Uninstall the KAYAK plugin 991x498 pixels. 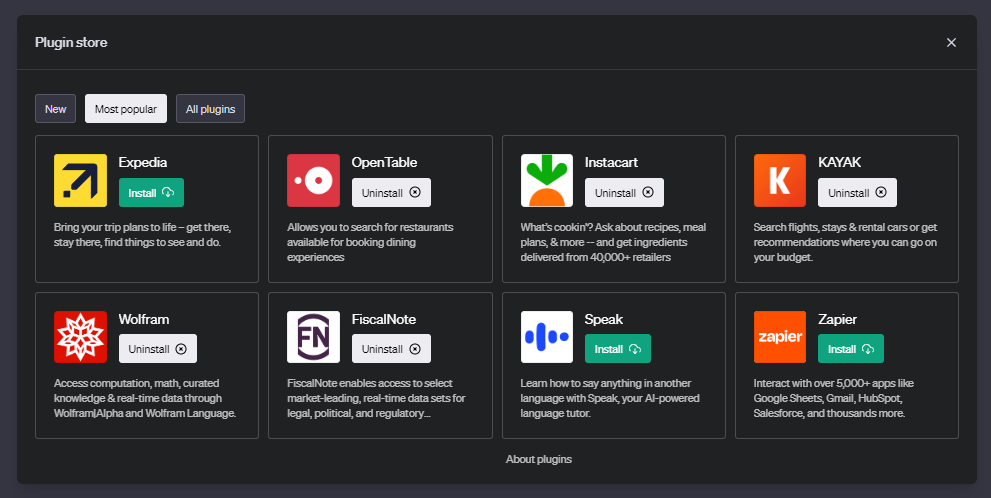[x=858, y=193]
